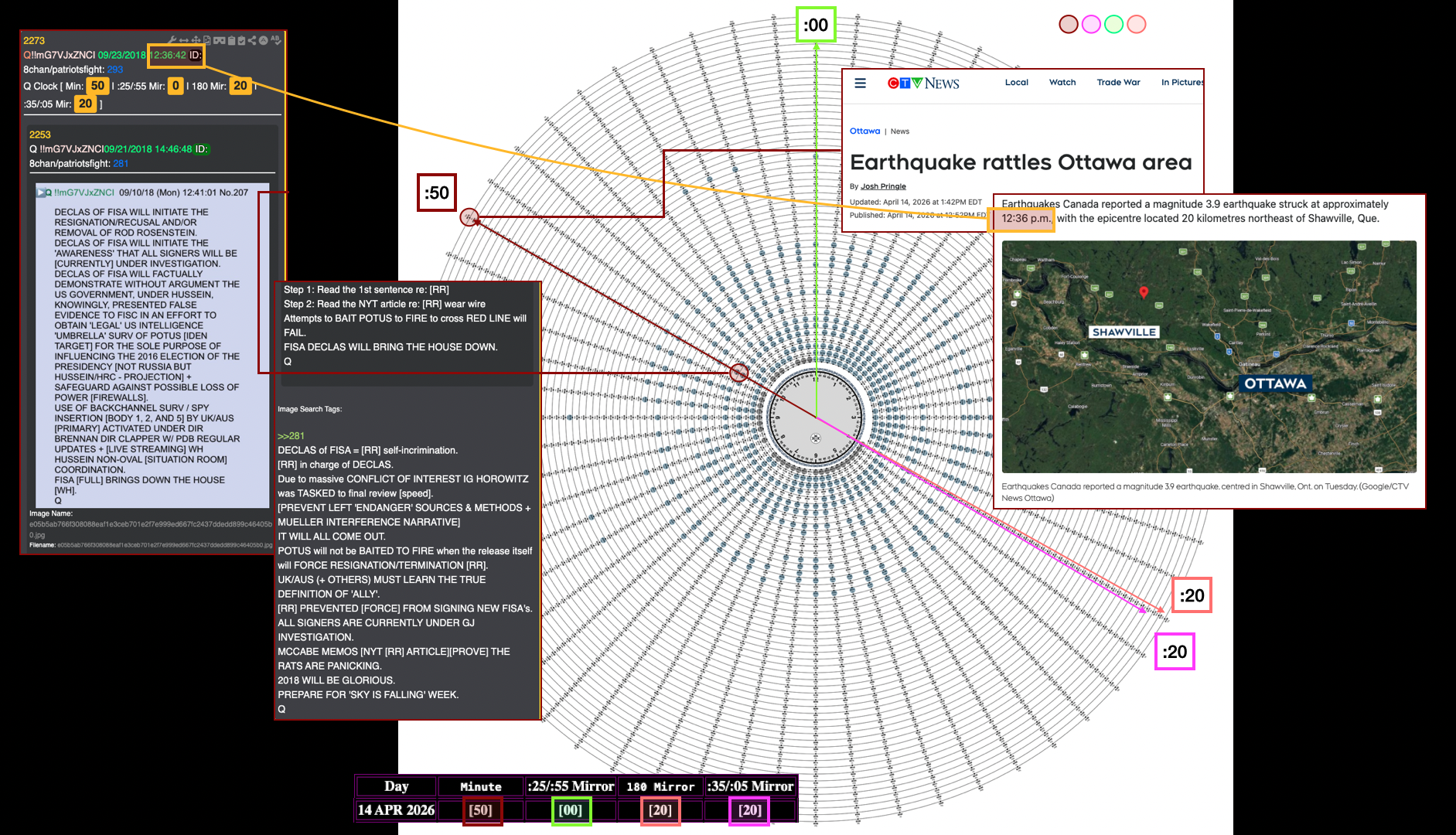Click the VR goggles icon on post 2273
The width and height of the screenshot is (1456, 835).
click(220, 40)
